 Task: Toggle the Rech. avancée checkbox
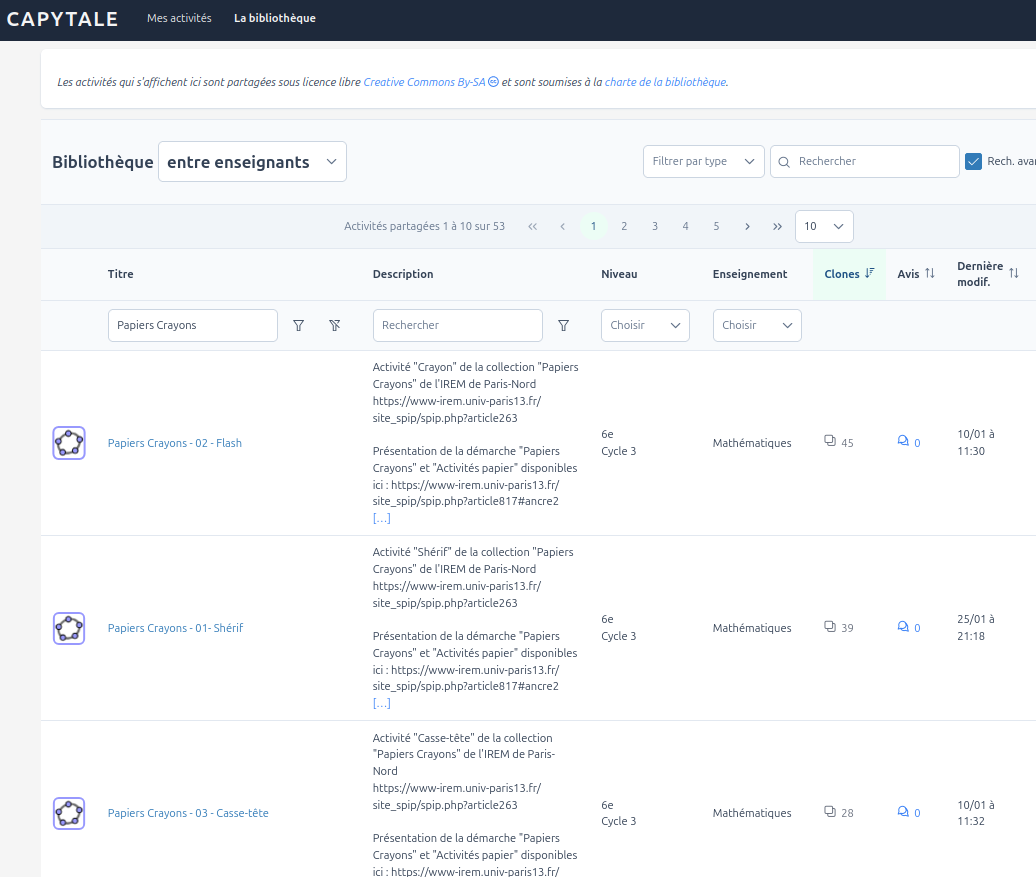click(973, 161)
